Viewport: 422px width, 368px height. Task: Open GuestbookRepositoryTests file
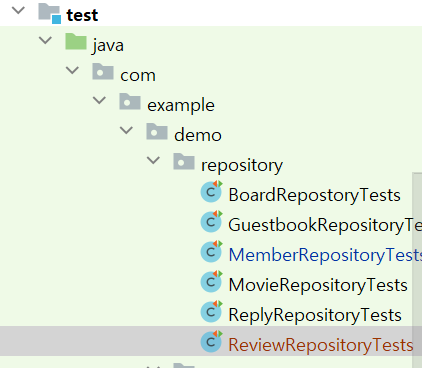325,225
